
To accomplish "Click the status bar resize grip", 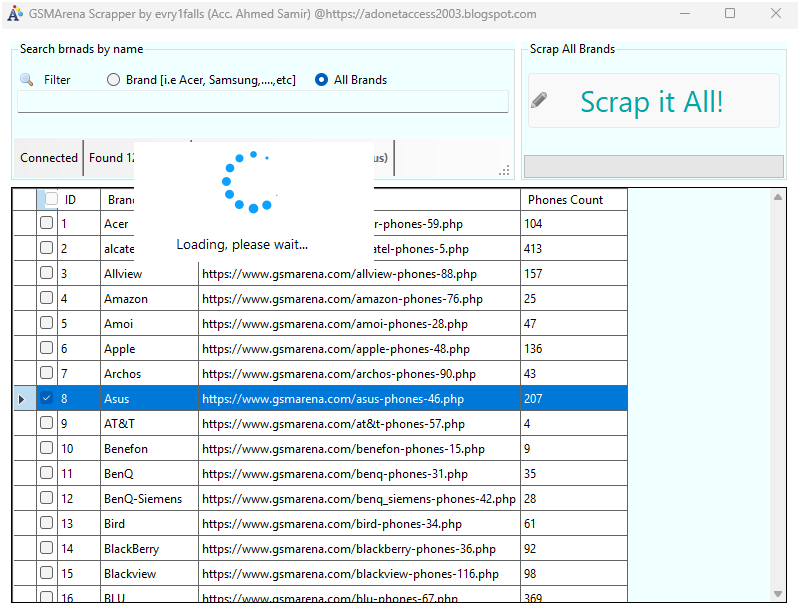I will [505, 170].
